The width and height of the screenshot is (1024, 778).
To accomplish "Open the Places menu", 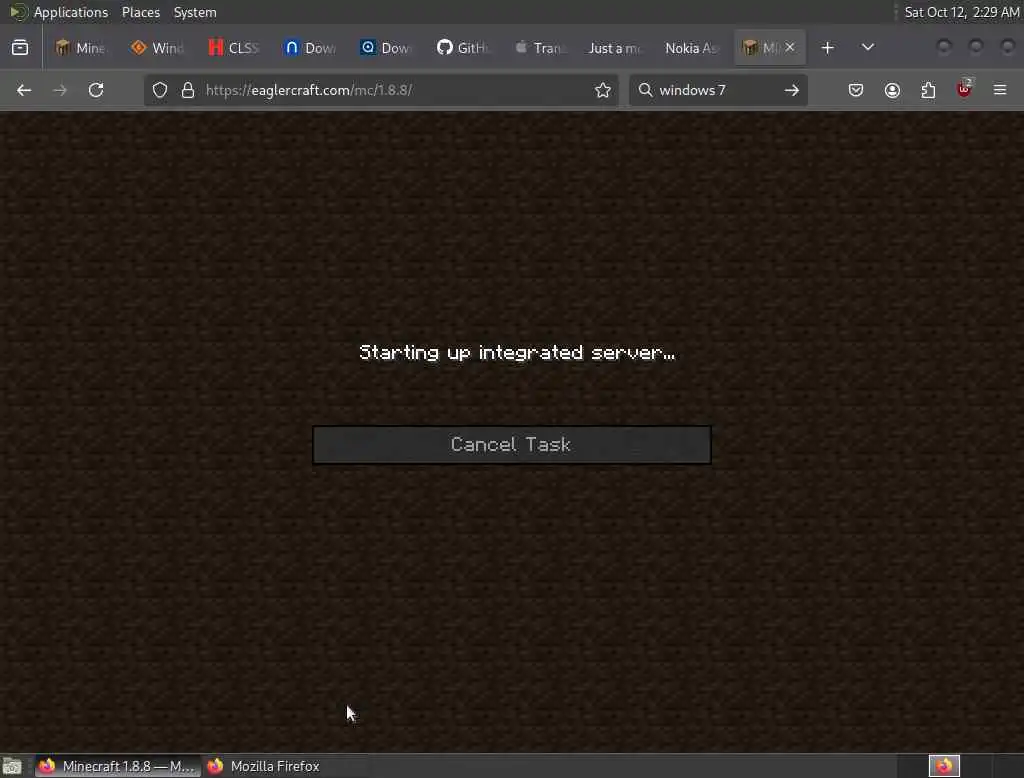I will 141,12.
